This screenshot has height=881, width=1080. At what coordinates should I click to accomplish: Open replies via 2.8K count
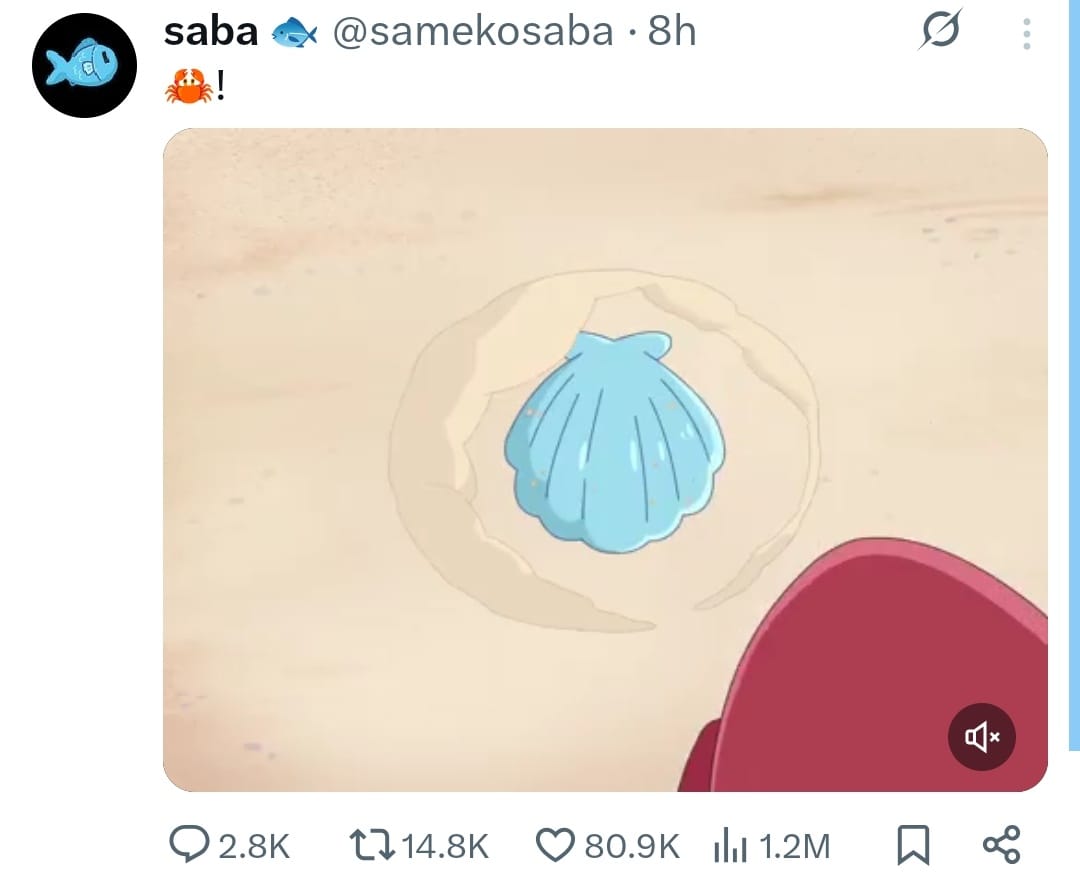tap(254, 846)
